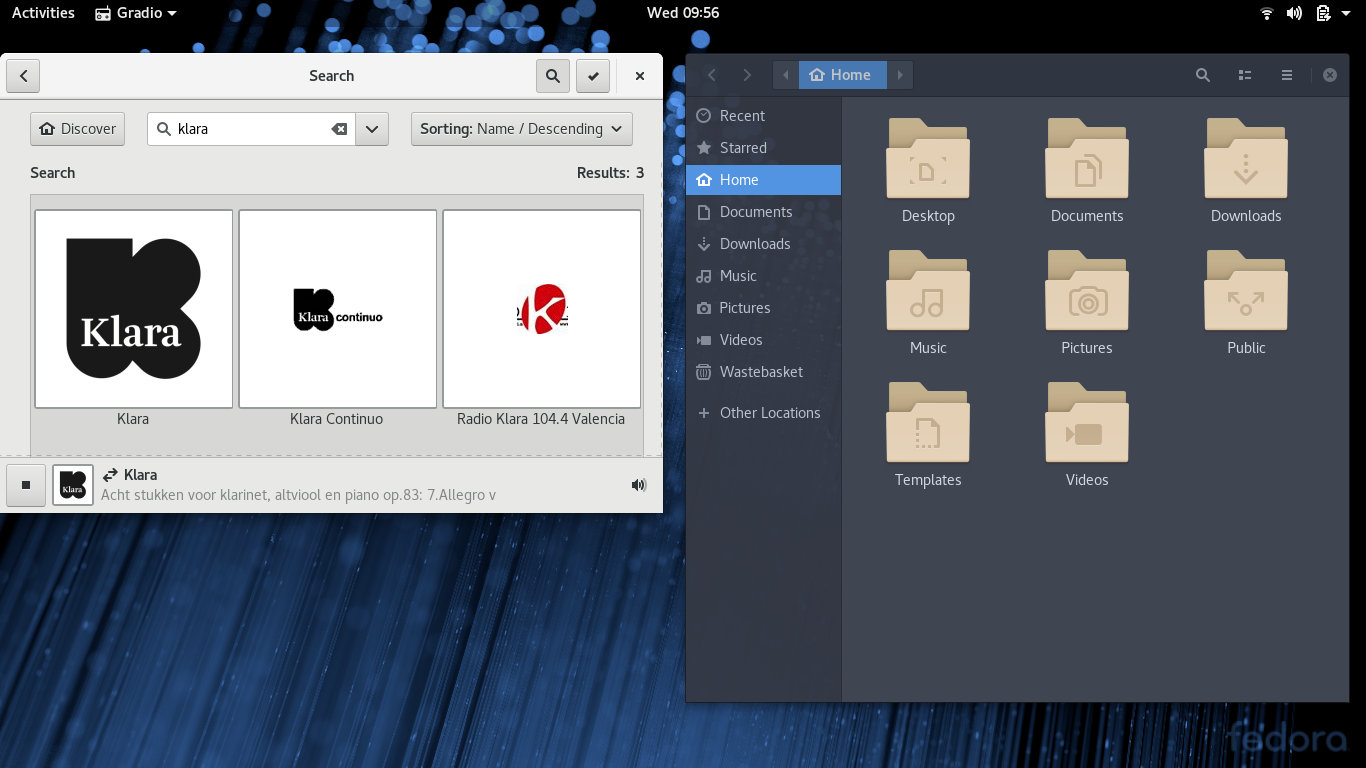Open Wastebasket in Files sidebar
This screenshot has width=1366, height=768.
[764, 372]
